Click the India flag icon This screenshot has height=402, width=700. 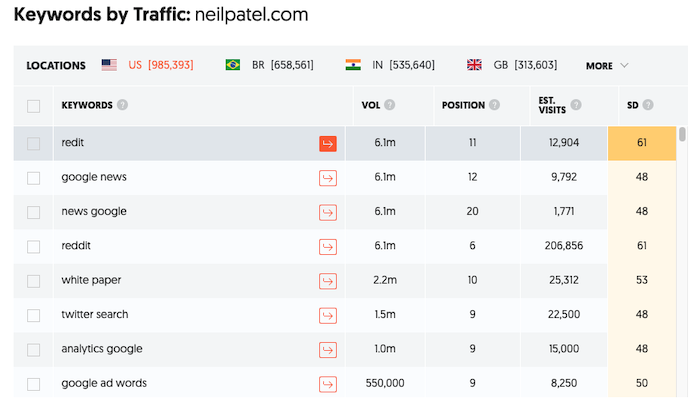click(353, 65)
